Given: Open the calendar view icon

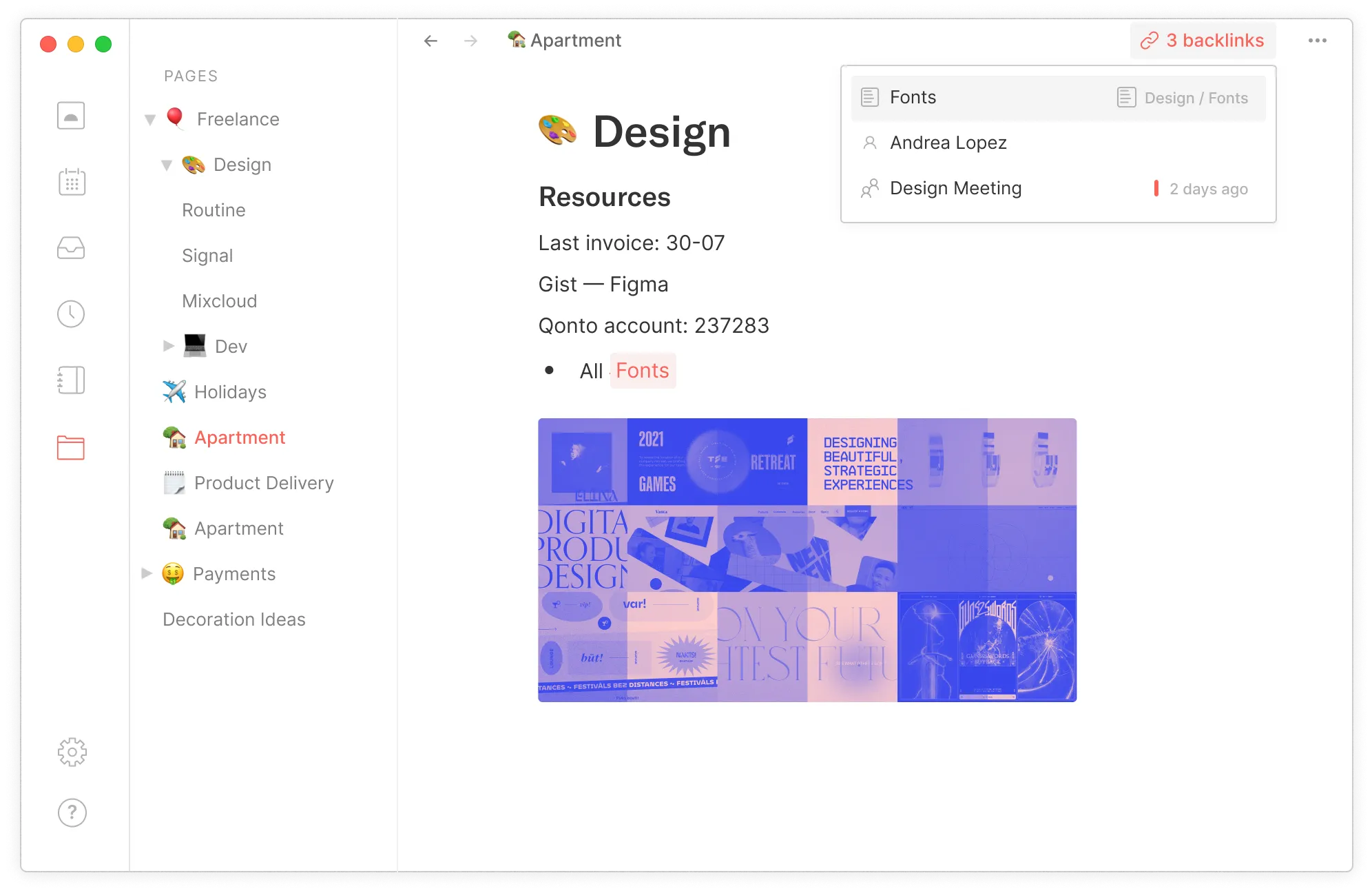Looking at the screenshot, I should click(72, 182).
